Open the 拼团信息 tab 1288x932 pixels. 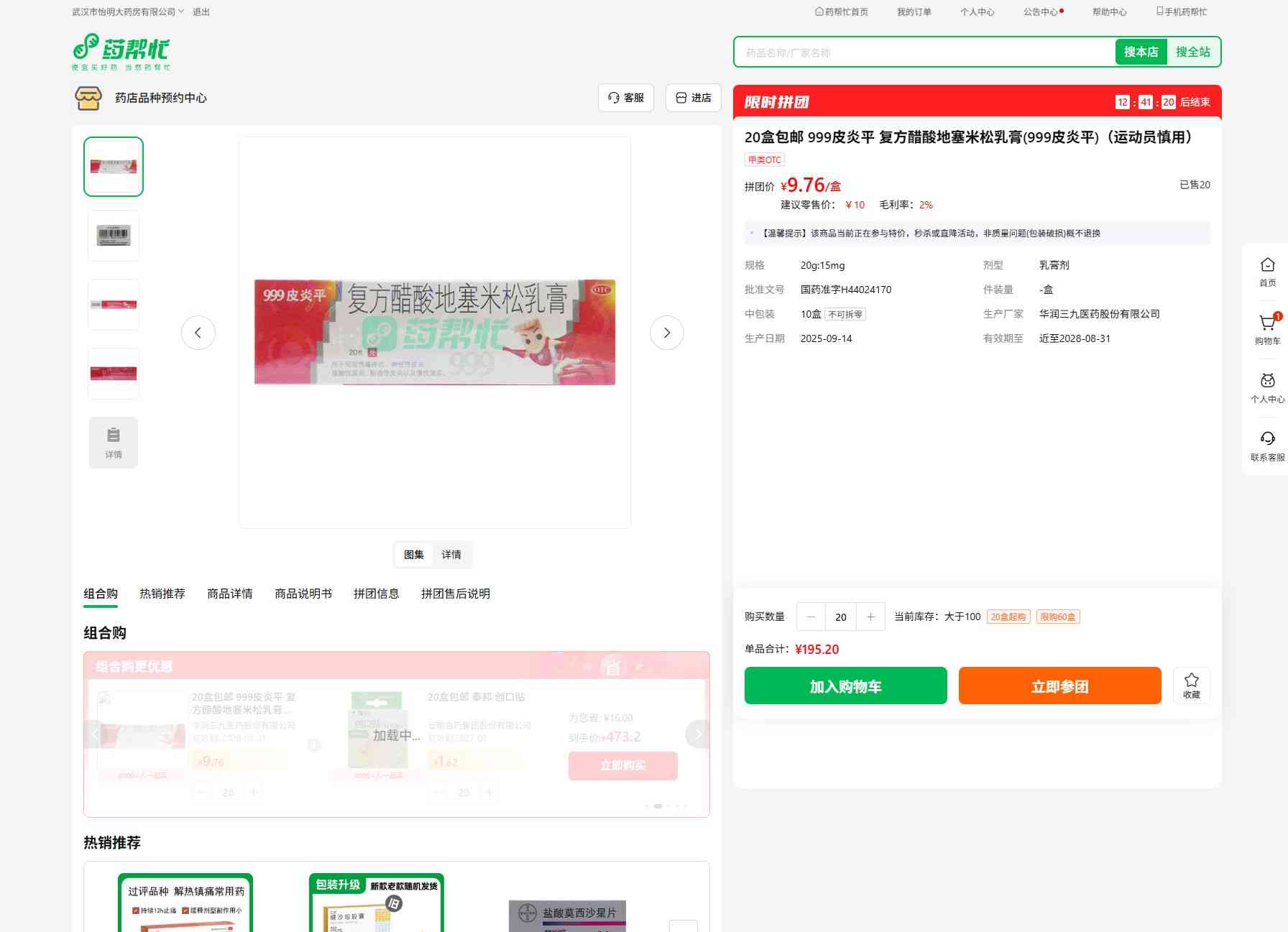point(376,594)
